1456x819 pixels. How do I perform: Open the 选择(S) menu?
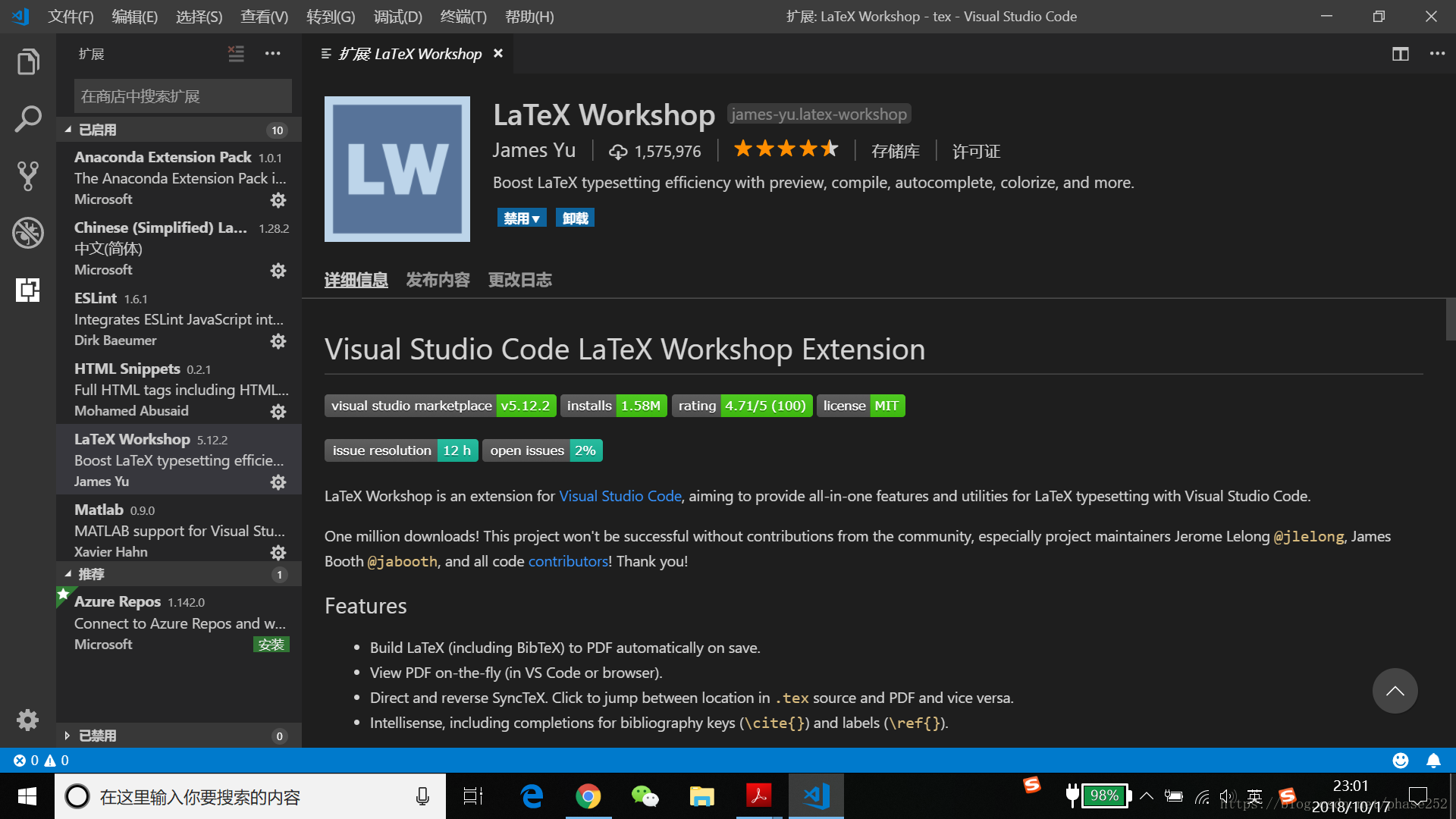coord(199,17)
